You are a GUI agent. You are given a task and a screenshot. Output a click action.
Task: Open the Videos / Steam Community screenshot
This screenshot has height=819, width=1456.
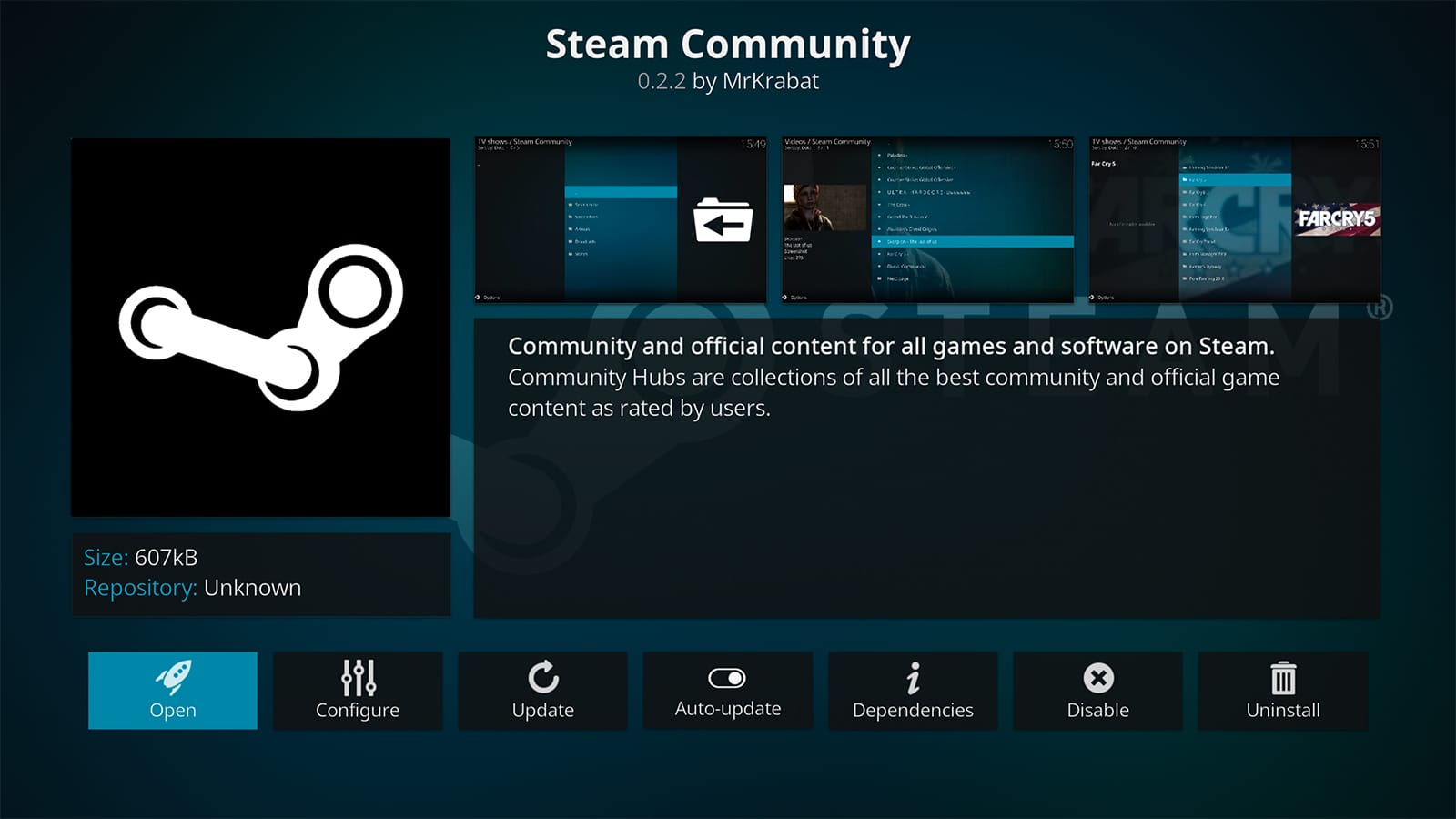(x=927, y=219)
